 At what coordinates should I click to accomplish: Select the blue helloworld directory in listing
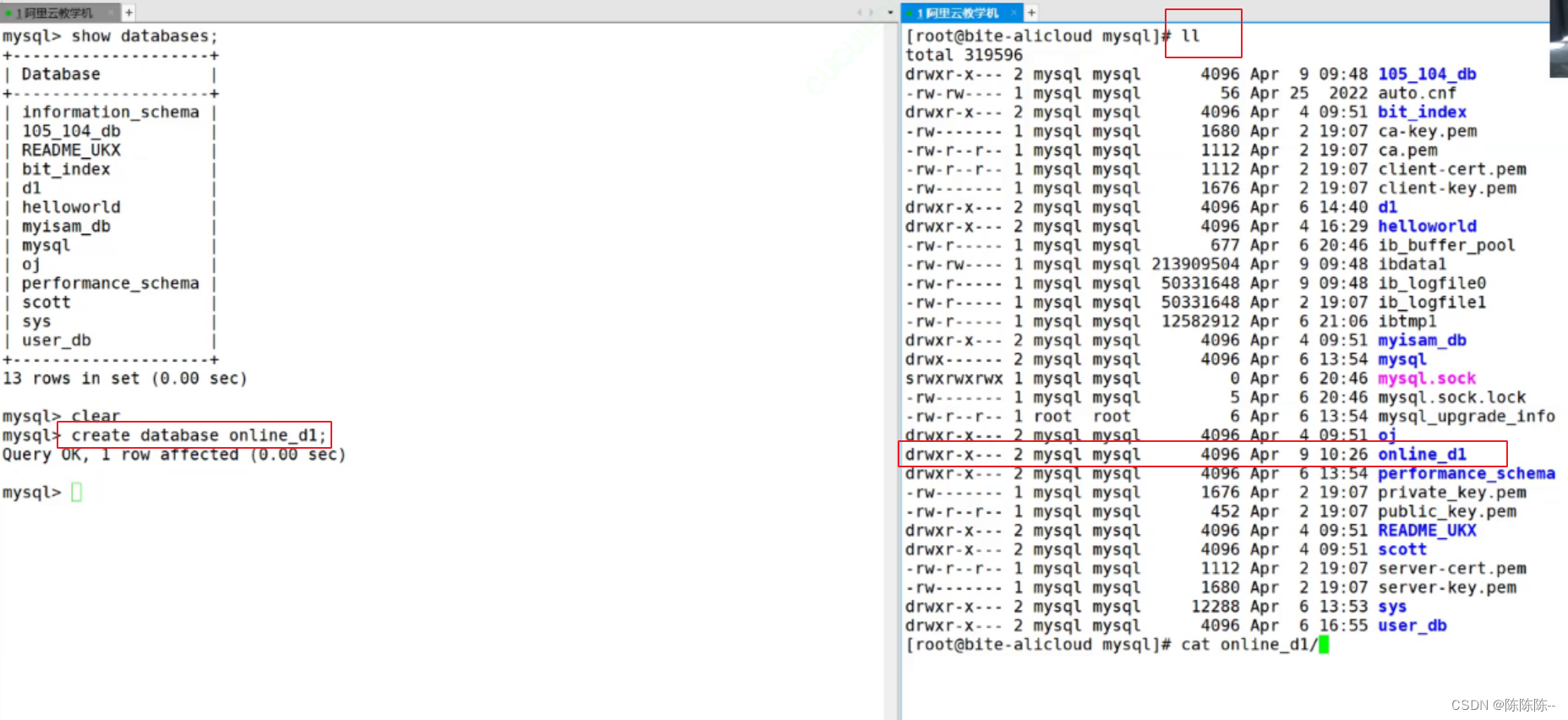1428,226
